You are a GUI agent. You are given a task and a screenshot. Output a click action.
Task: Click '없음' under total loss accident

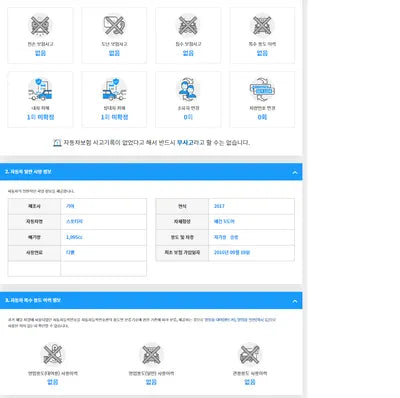40,53
